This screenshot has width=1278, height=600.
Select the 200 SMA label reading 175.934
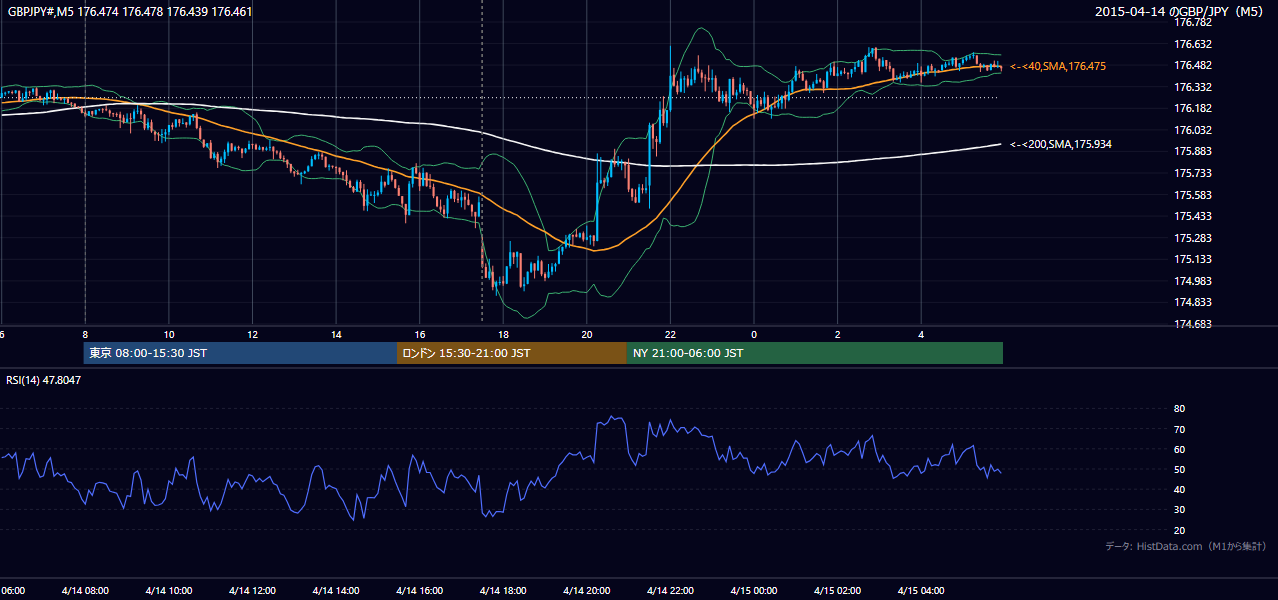1061,144
